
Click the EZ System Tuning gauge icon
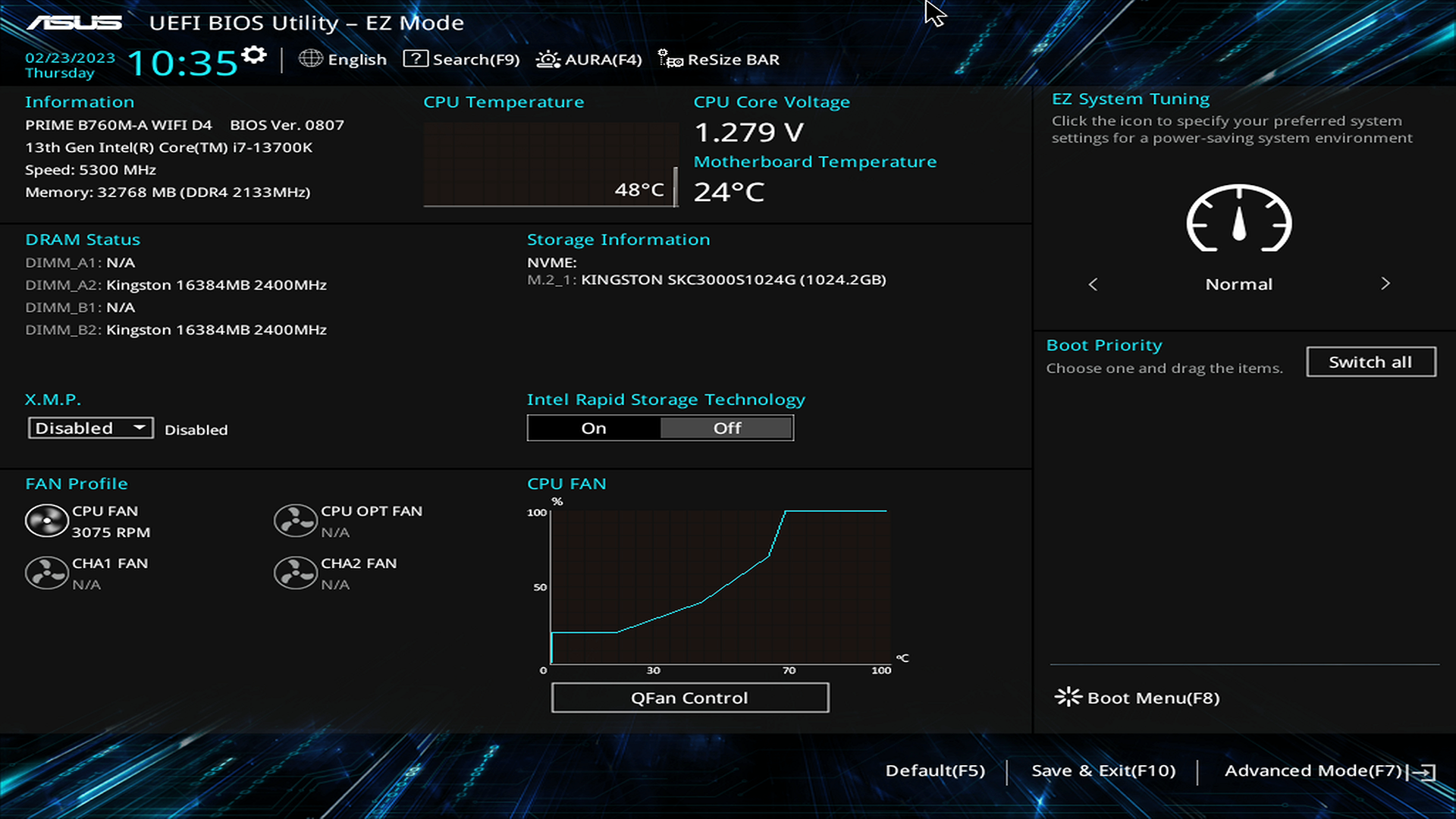coord(1238,219)
